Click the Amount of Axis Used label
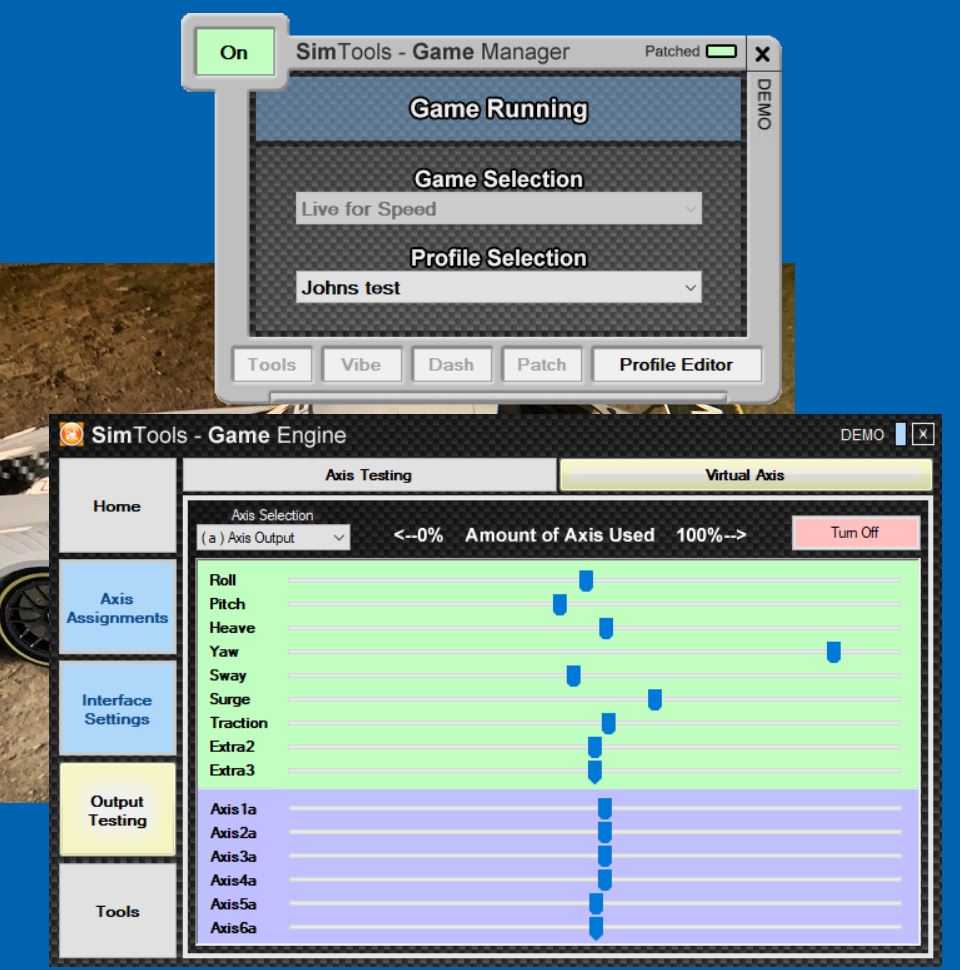Image resolution: width=960 pixels, height=970 pixels. [x=560, y=535]
